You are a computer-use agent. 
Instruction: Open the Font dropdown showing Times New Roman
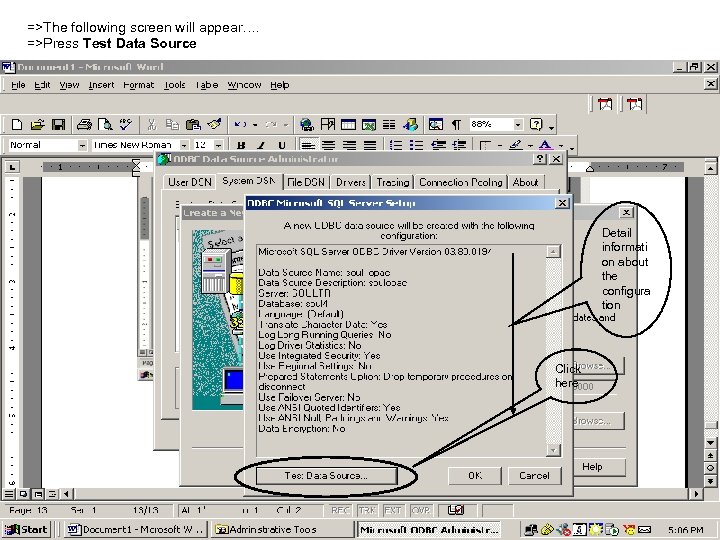[184, 146]
